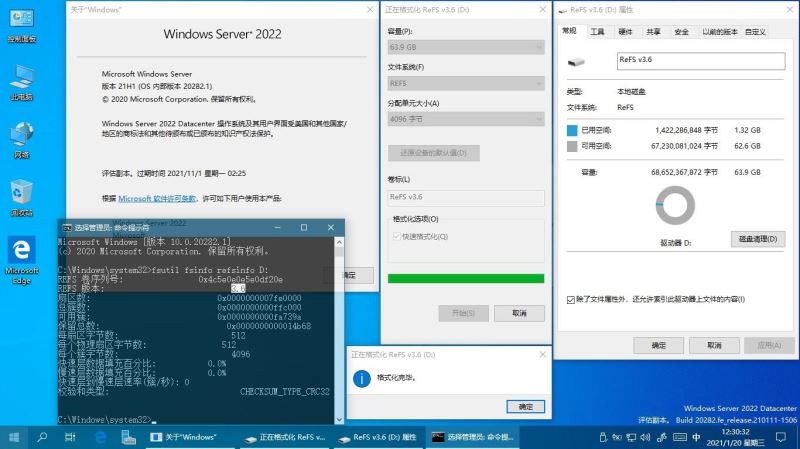Open the Microsoft Software License Terms link
The height and width of the screenshot is (449, 800).
157,198
